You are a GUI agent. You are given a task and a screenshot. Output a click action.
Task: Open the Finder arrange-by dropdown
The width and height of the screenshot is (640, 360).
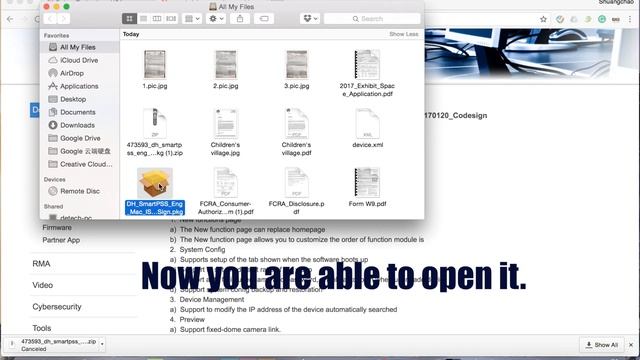coord(192,19)
